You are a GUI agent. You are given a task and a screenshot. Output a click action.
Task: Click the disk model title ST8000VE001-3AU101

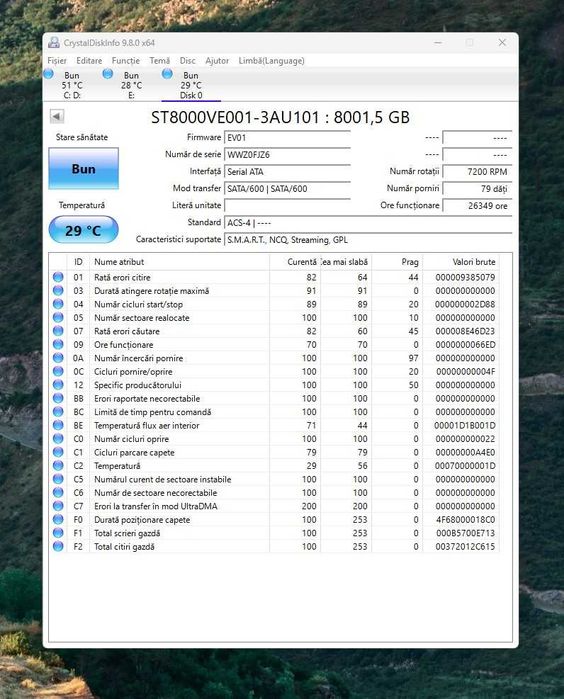tap(235, 117)
